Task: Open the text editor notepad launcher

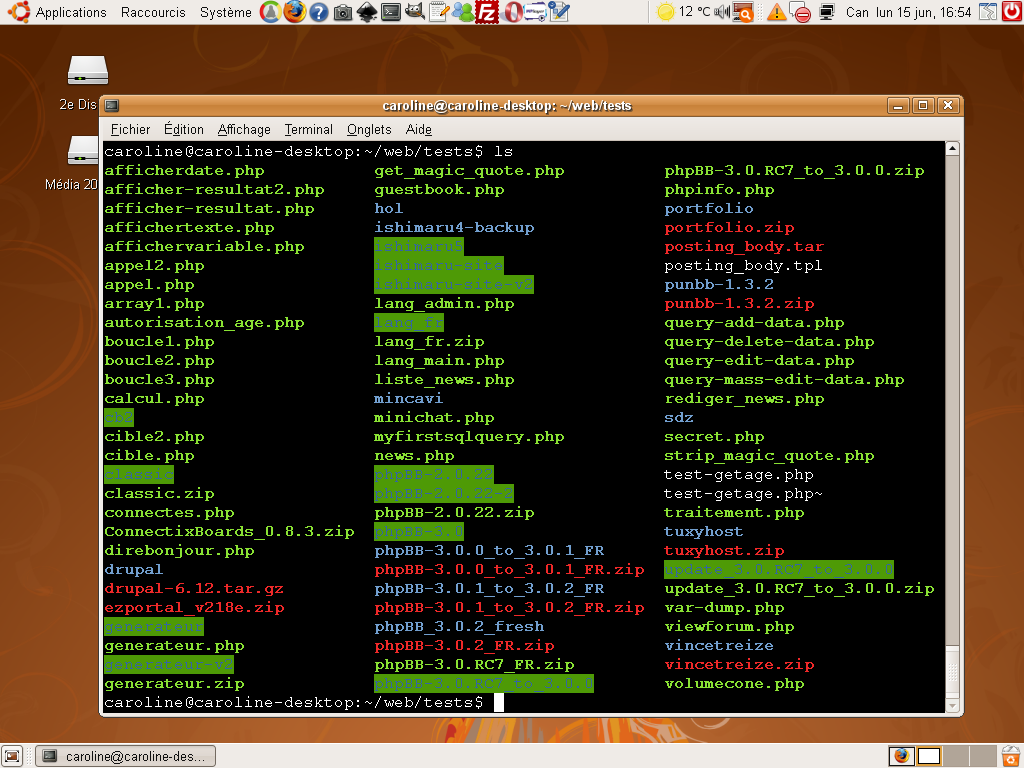Action: 439,12
